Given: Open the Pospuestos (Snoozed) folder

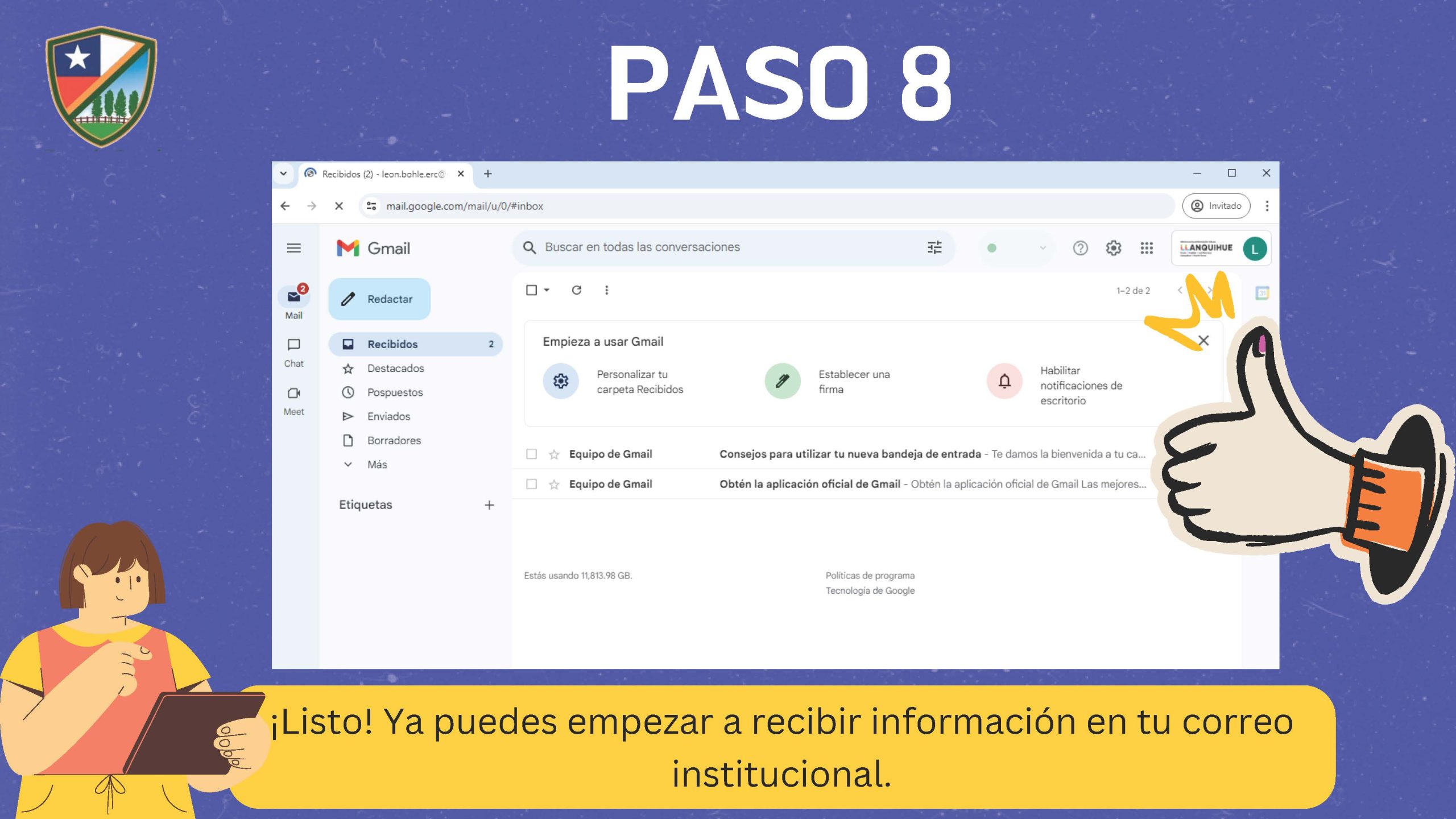Looking at the screenshot, I should click(x=394, y=392).
